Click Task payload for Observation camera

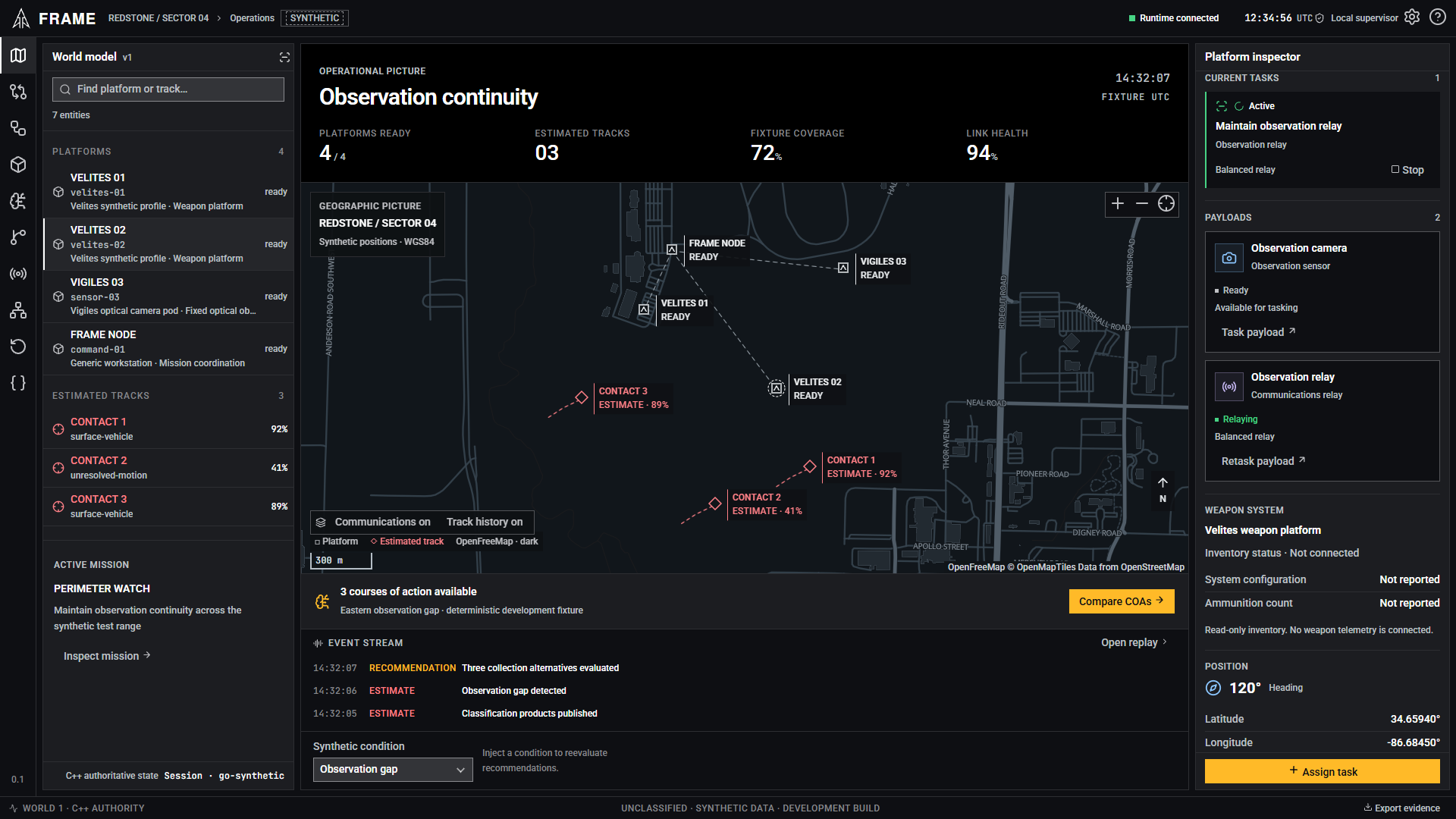(1258, 332)
